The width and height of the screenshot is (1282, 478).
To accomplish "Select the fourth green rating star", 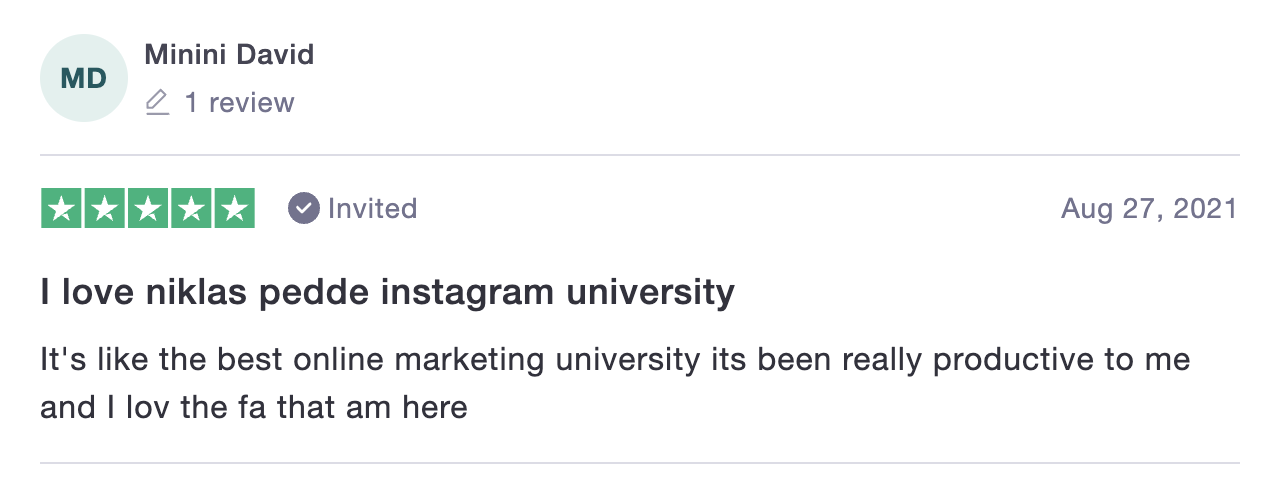I will tap(191, 208).
